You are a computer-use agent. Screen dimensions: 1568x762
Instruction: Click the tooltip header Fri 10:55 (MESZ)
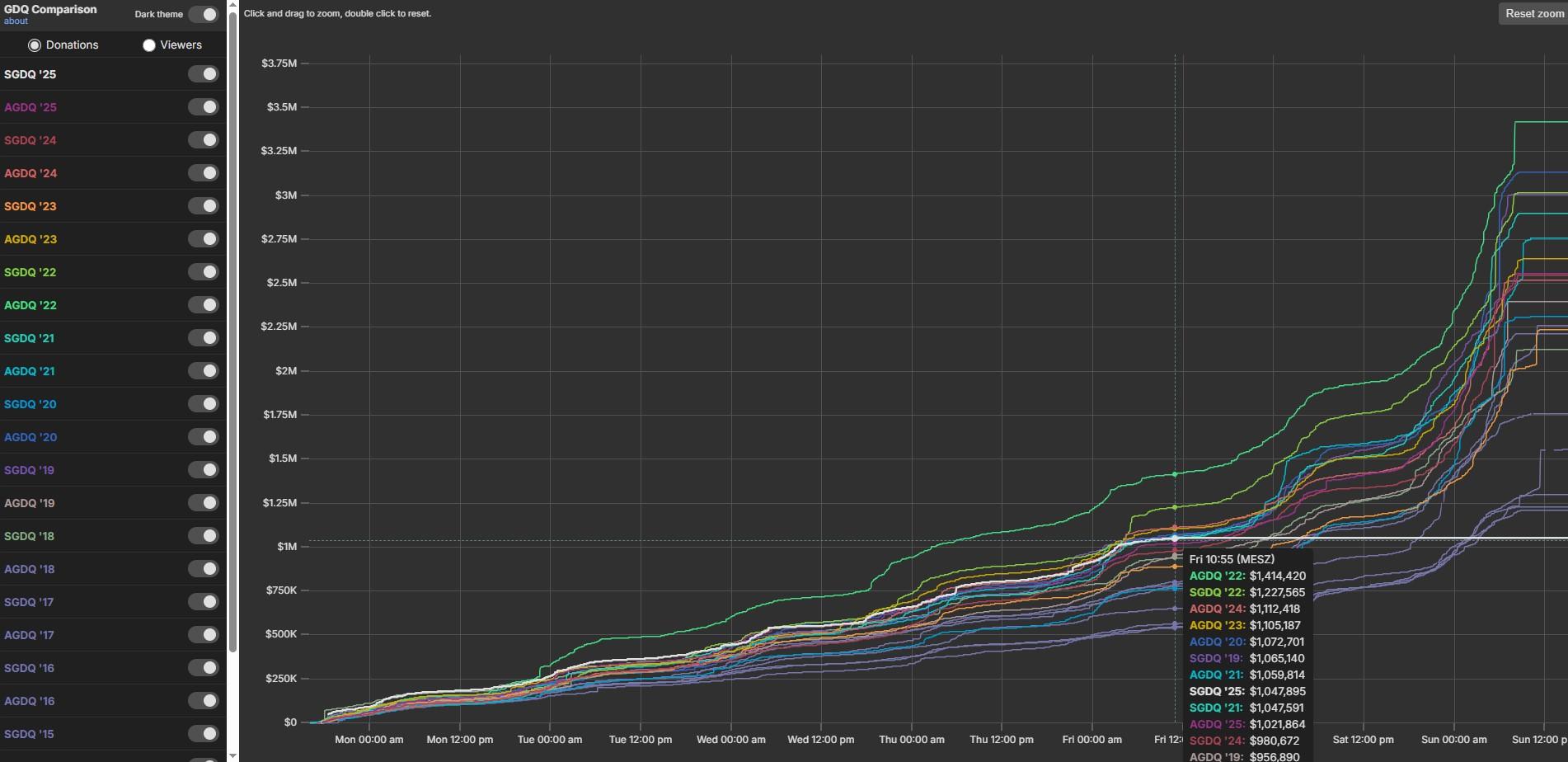(x=1232, y=559)
